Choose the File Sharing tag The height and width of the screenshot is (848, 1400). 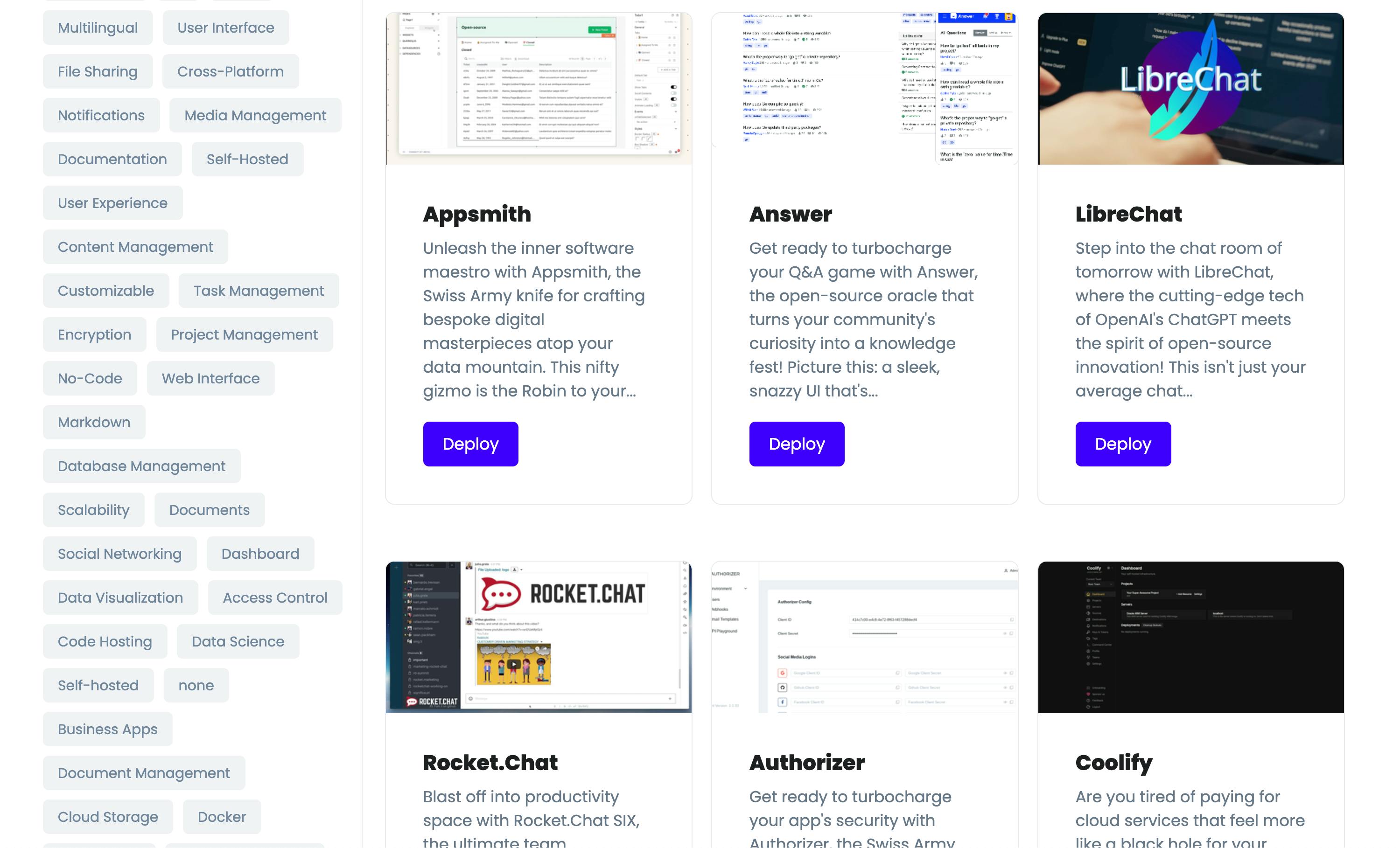tap(98, 71)
